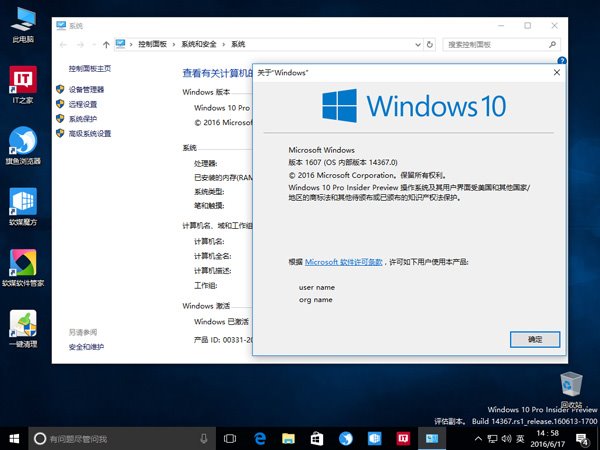The height and width of the screenshot is (450, 600).
Task: Click the taskbar clock showing 14:58
Action: pos(548,439)
